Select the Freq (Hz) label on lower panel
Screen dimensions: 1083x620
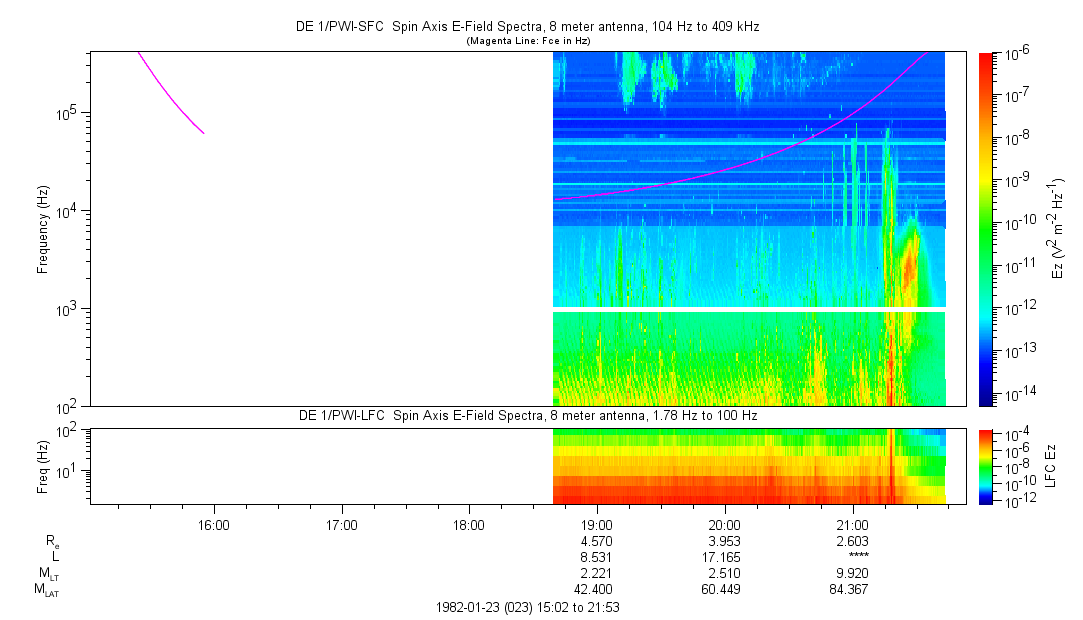[x=43, y=465]
